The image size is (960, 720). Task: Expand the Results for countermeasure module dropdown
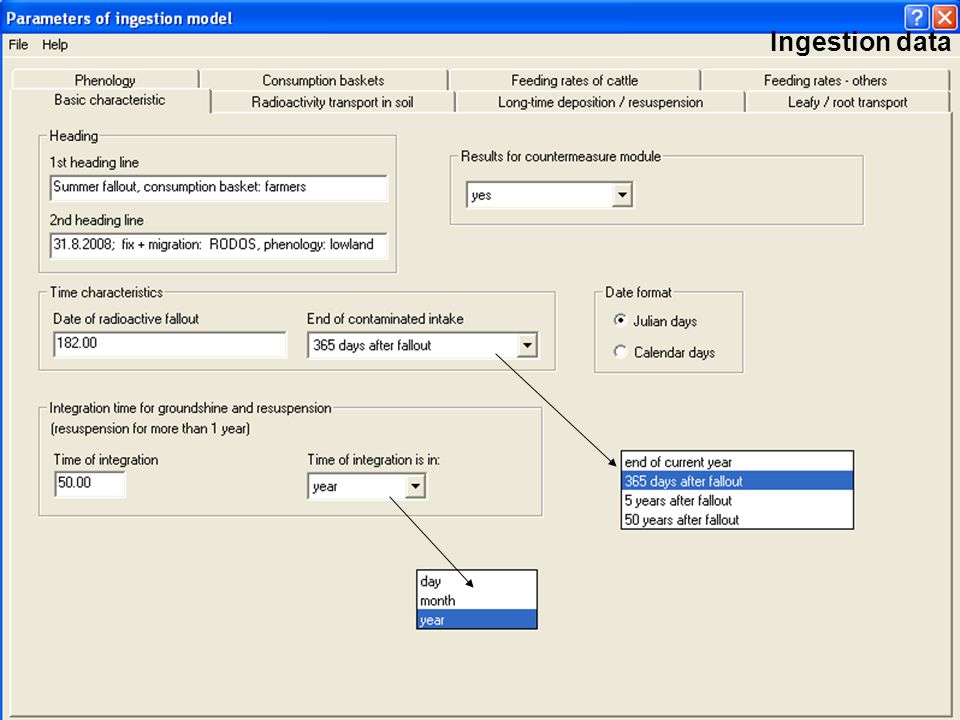[622, 195]
